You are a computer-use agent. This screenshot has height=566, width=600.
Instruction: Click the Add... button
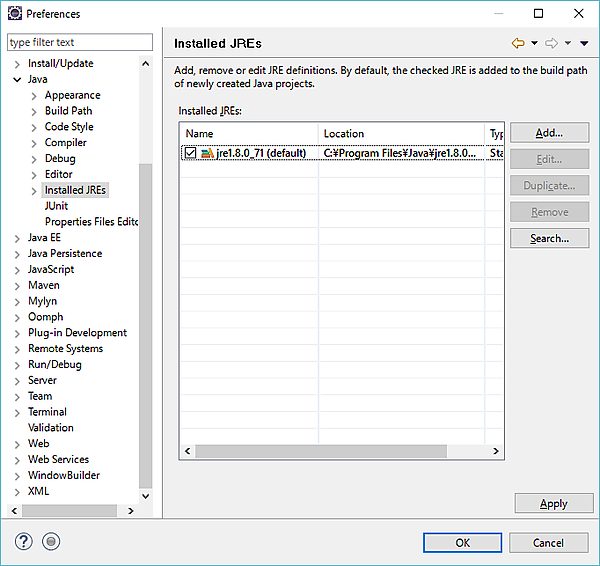[549, 133]
